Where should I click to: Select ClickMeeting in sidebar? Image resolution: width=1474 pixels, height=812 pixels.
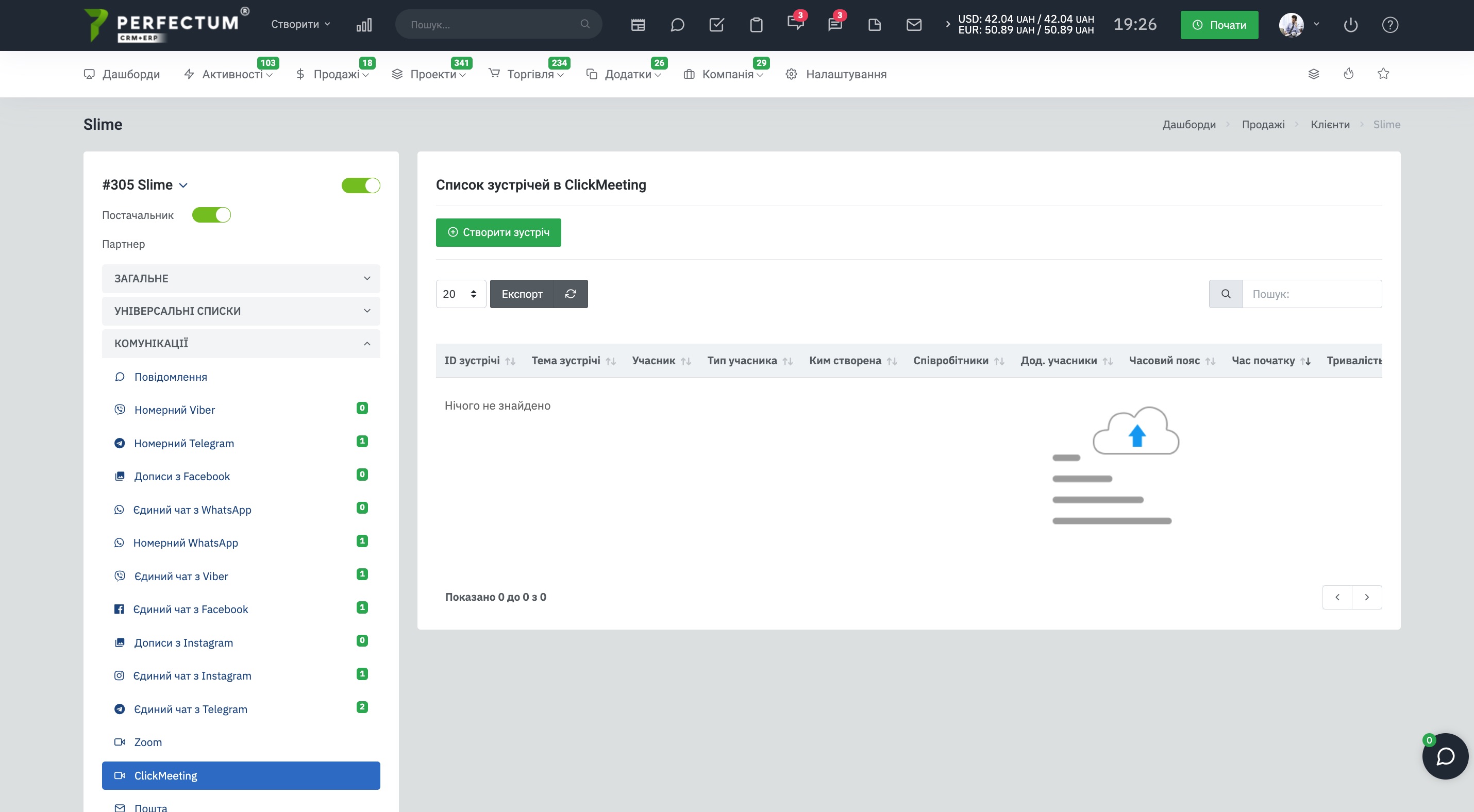pos(241,775)
